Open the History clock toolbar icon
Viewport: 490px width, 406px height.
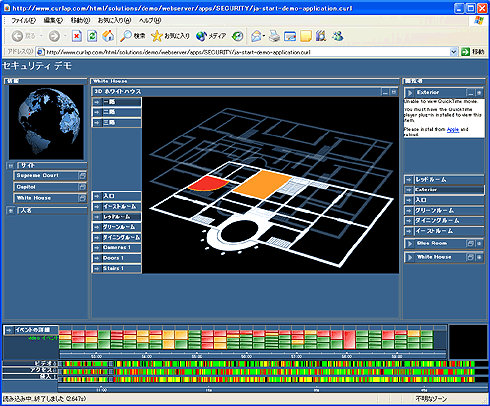pos(238,36)
